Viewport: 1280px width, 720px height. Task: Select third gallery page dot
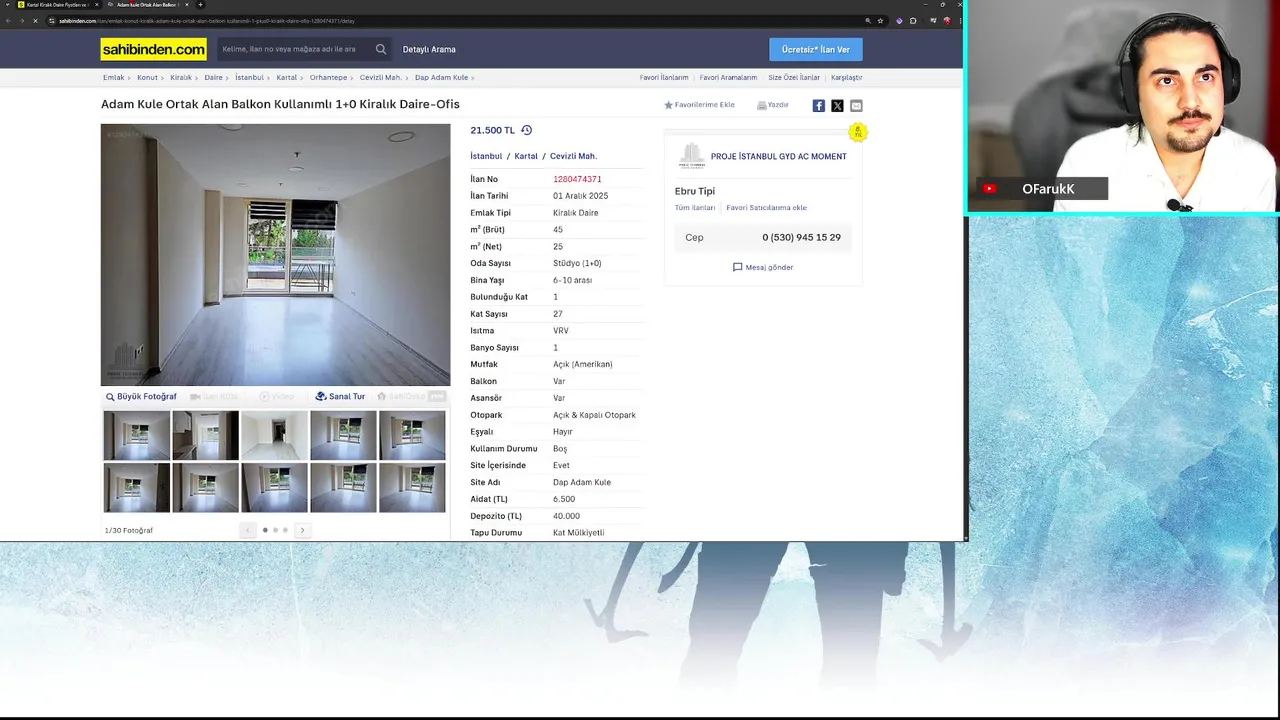[x=285, y=530]
